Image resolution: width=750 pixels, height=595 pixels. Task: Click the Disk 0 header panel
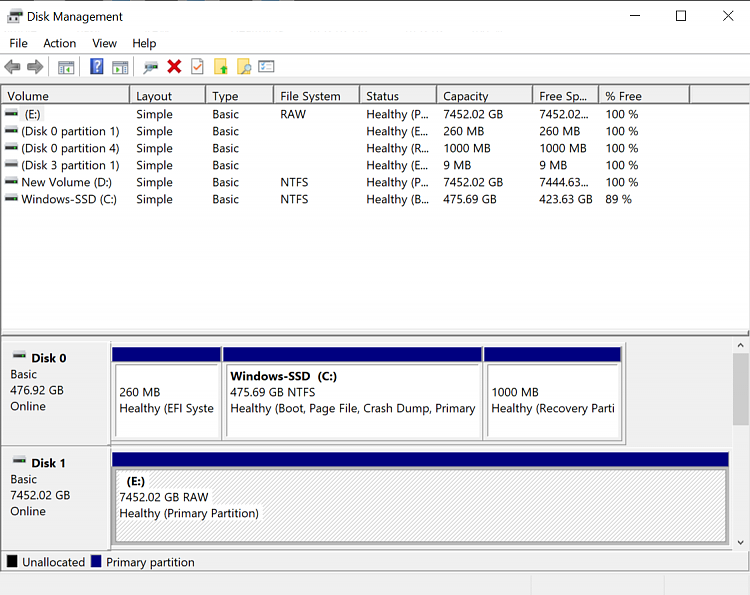coord(56,393)
